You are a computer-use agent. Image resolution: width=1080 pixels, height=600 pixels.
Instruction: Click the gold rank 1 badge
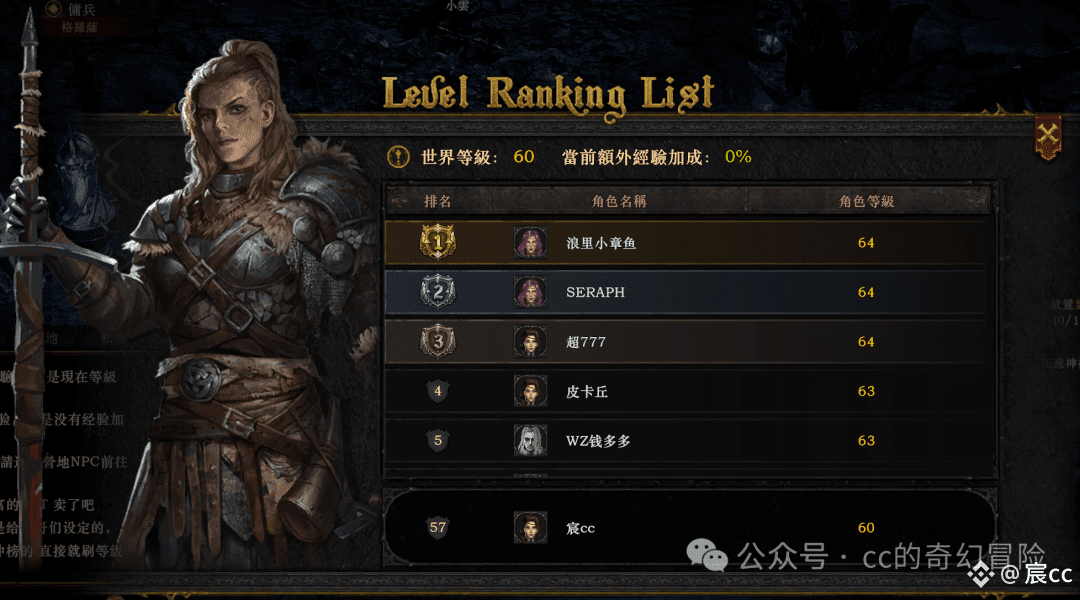click(437, 242)
